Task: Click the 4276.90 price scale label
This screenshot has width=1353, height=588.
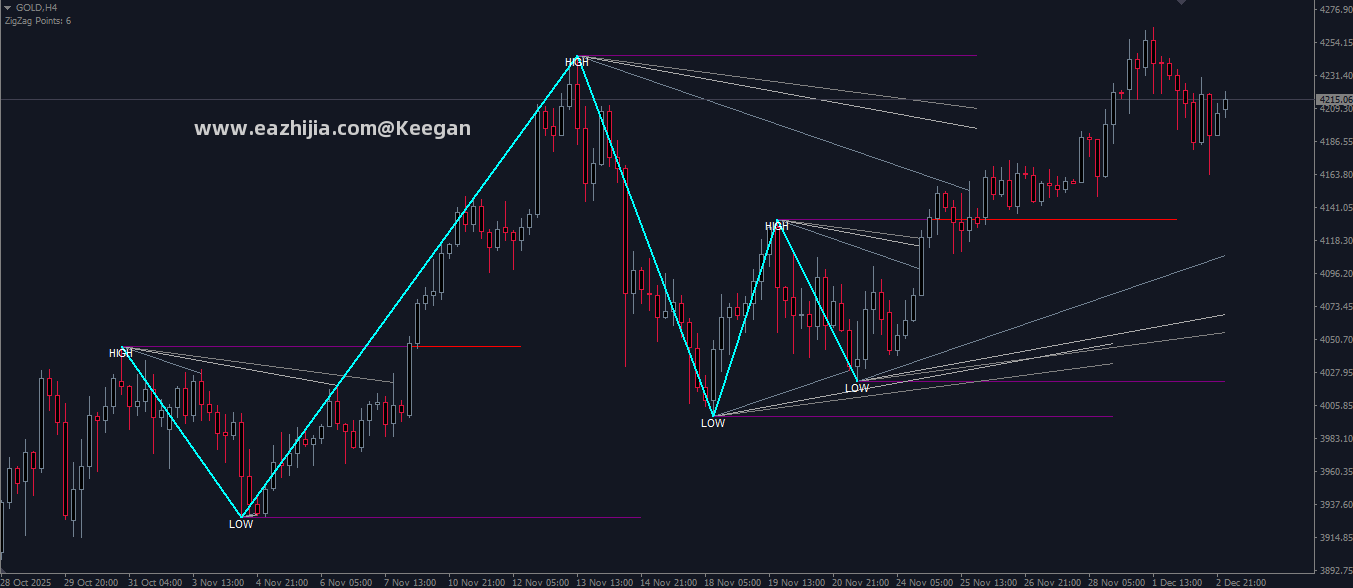Action: pos(1336,10)
